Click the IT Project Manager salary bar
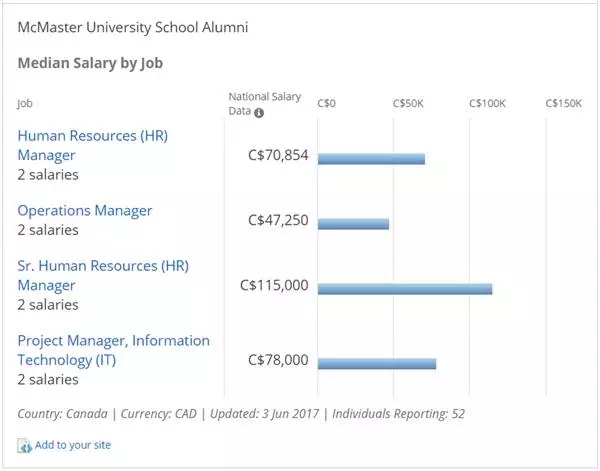The height and width of the screenshot is (471, 600). (x=377, y=363)
